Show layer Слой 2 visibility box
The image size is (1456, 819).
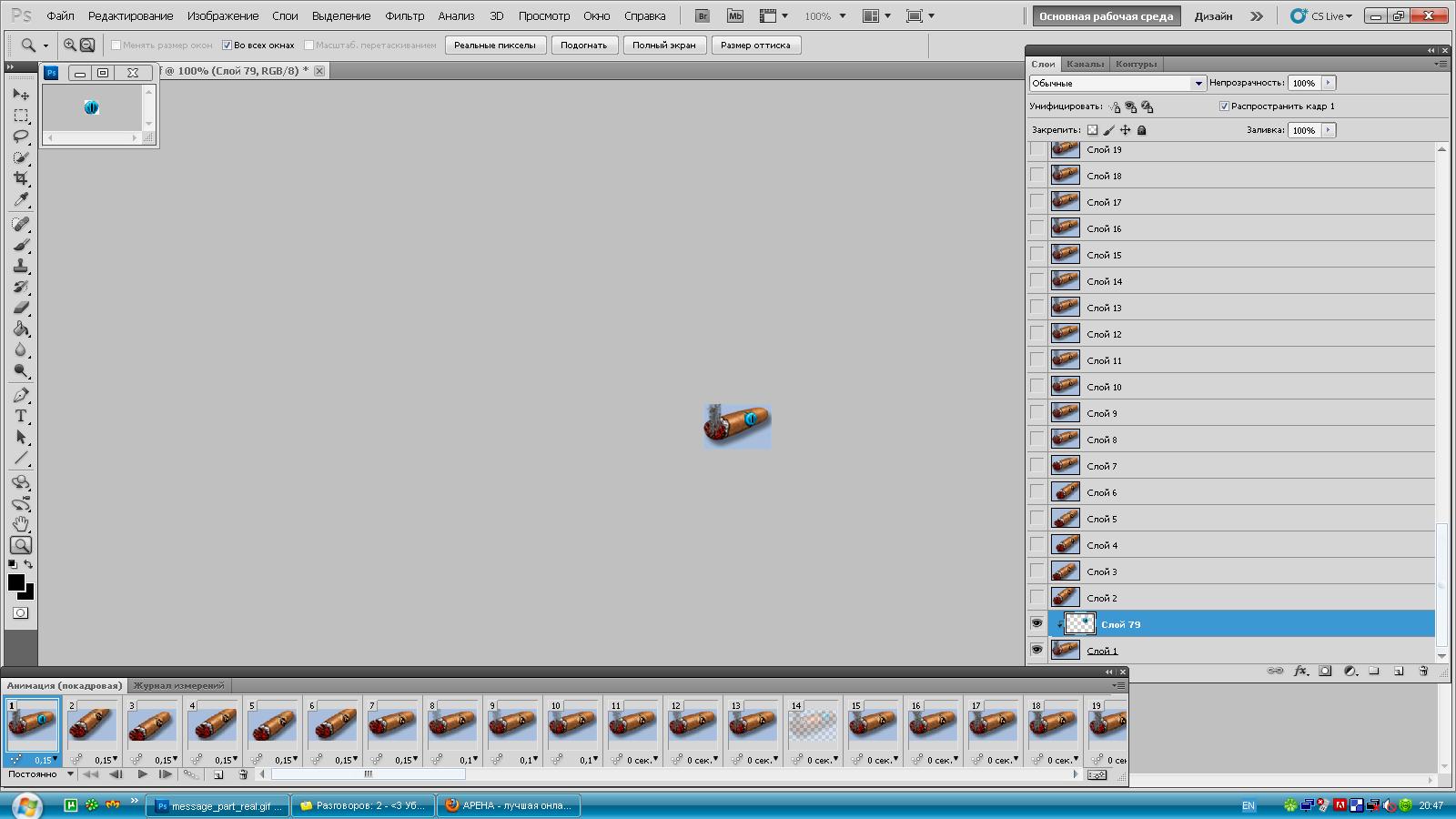[x=1036, y=597]
